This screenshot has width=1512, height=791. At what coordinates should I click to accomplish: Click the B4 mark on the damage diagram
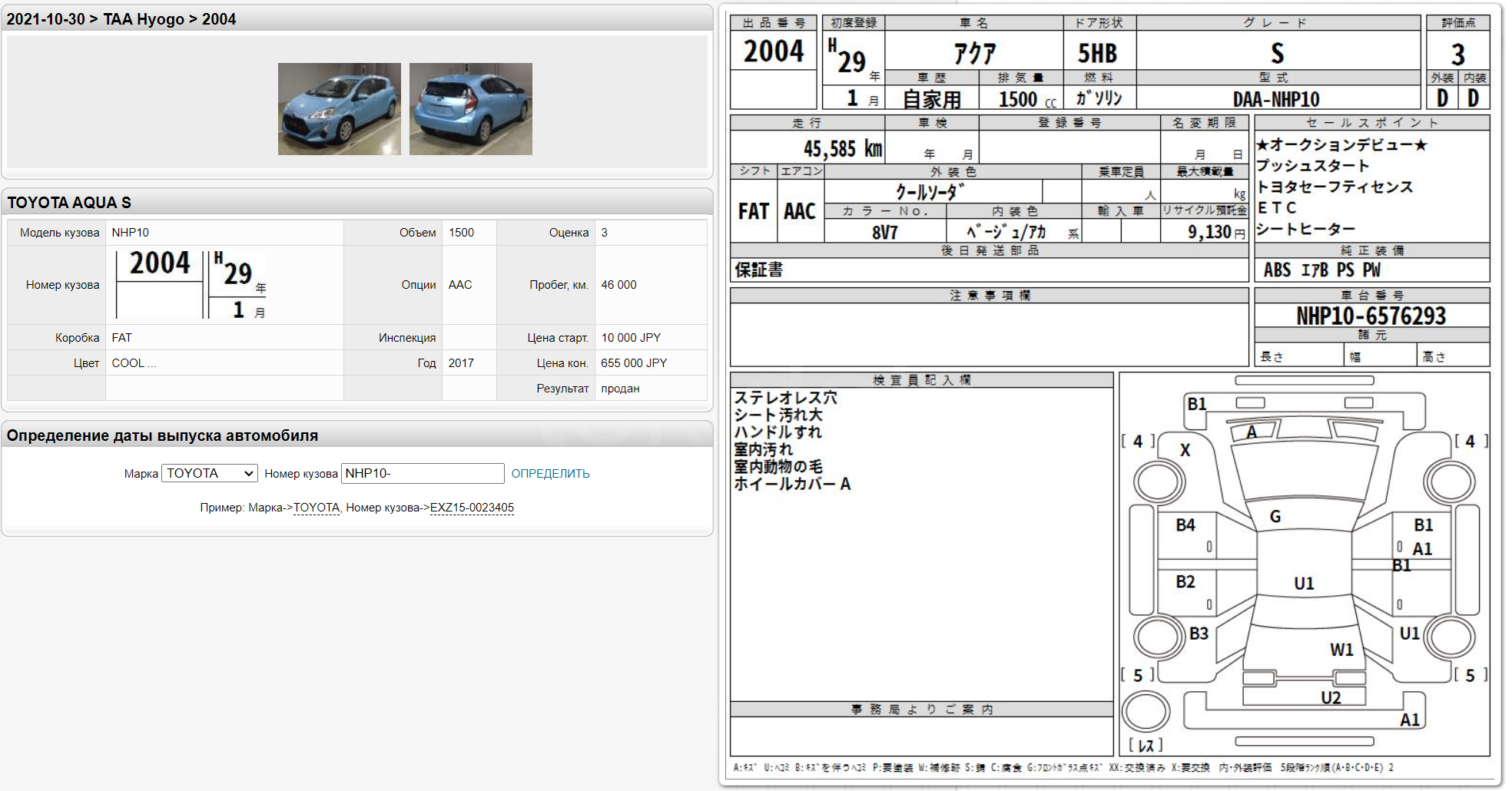(1185, 525)
